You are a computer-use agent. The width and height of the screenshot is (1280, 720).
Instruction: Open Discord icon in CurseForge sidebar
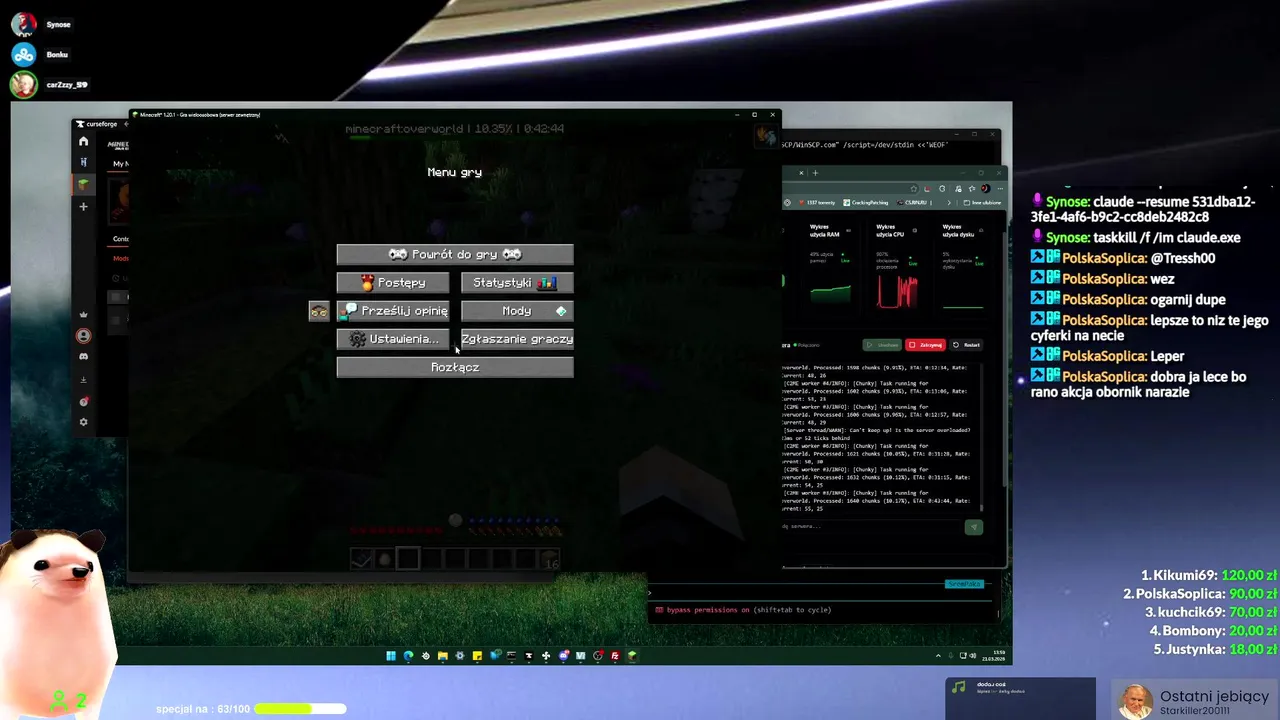tap(84, 357)
